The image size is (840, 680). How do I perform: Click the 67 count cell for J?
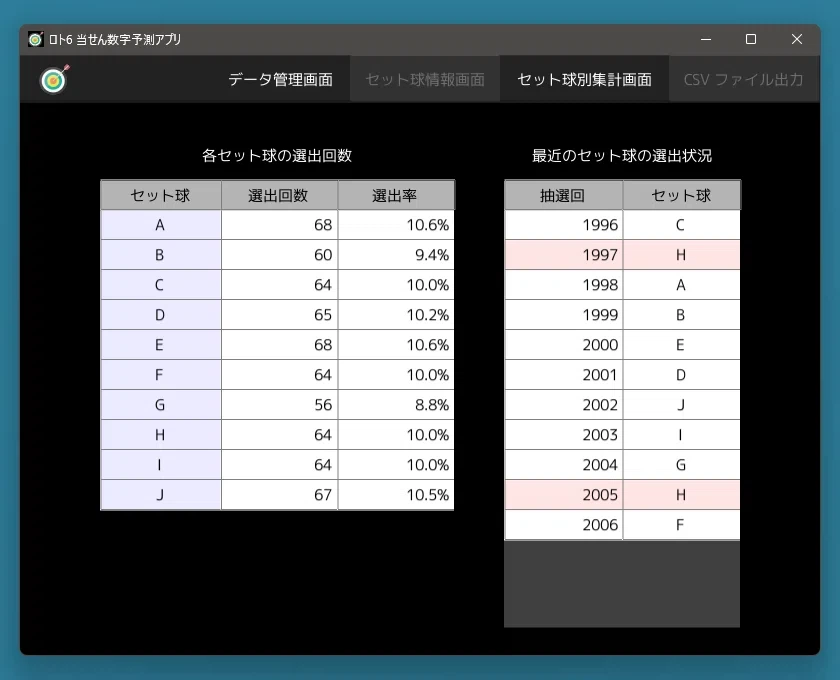[x=279, y=495]
